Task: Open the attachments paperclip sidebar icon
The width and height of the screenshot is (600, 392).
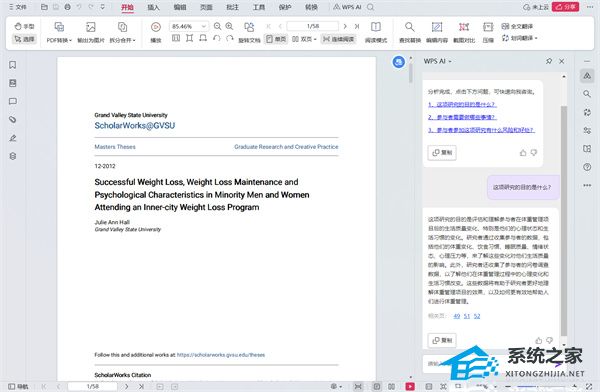Action: [x=13, y=119]
